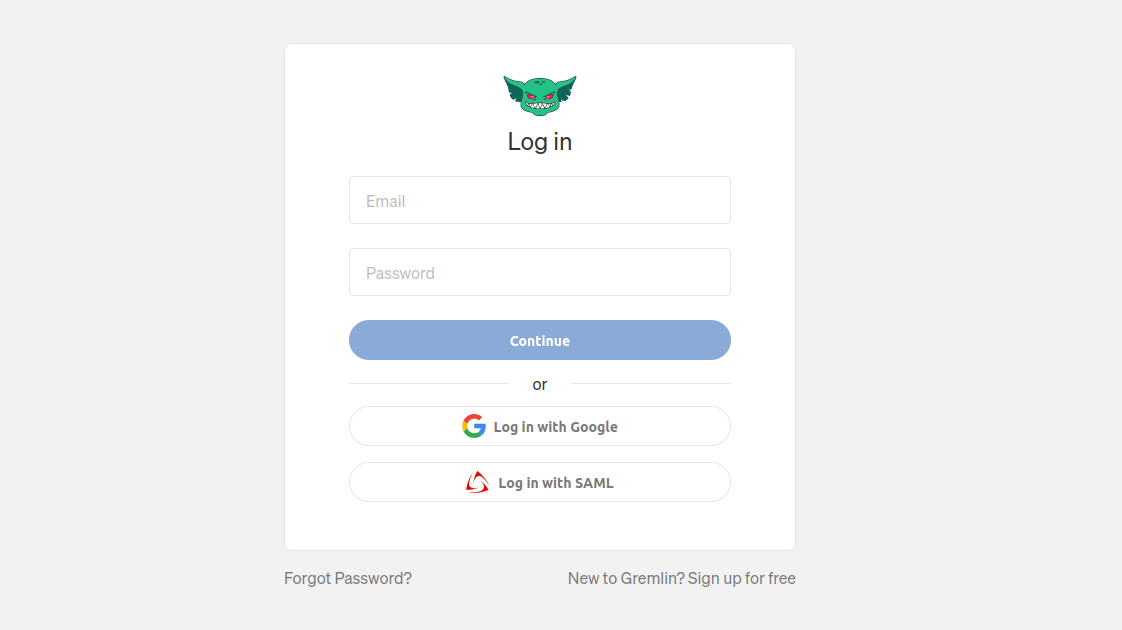Image resolution: width=1122 pixels, height=630 pixels.
Task: Click the green Gremlin mascot logo
Action: 540,95
